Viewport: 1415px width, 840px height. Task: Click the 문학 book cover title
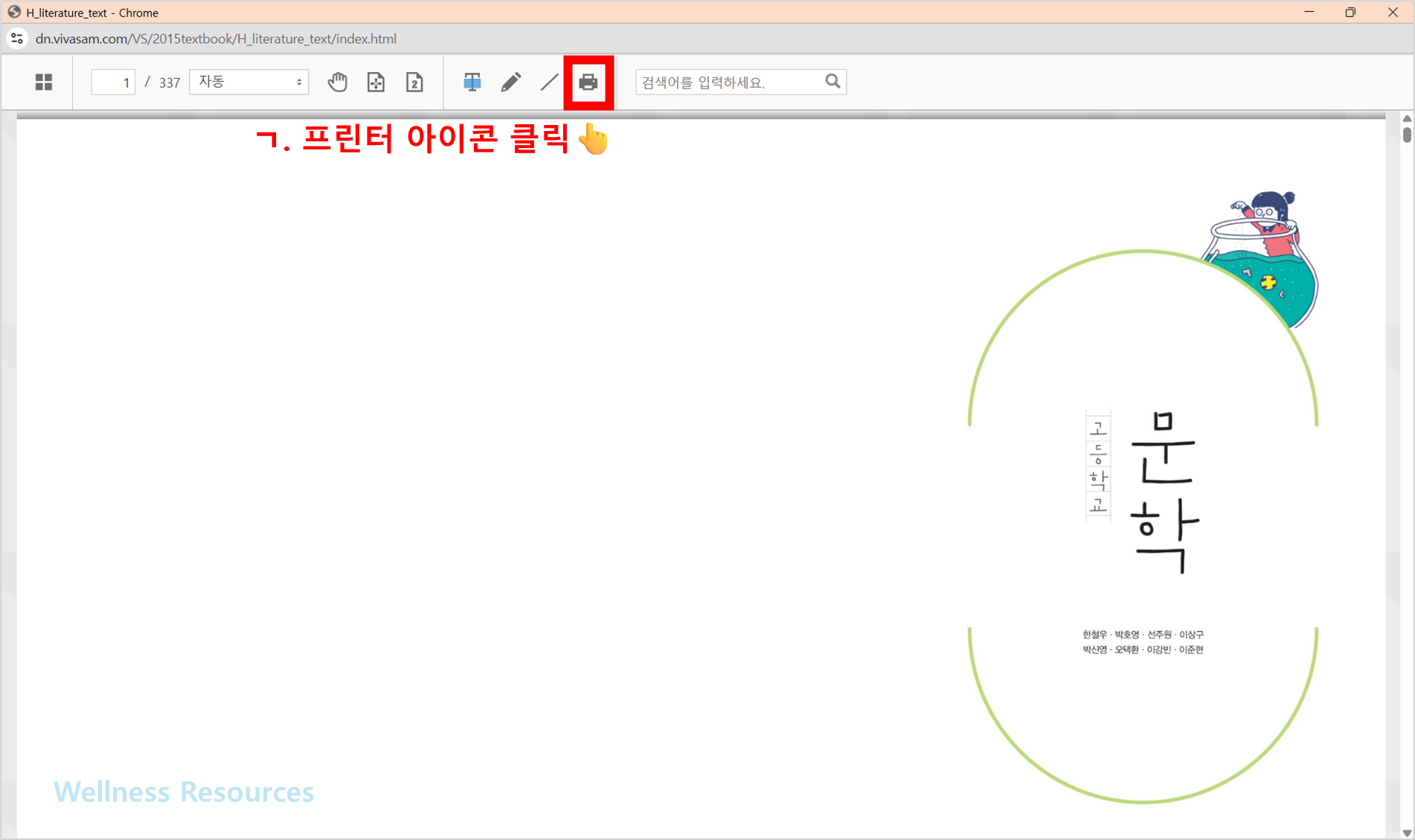(1164, 493)
